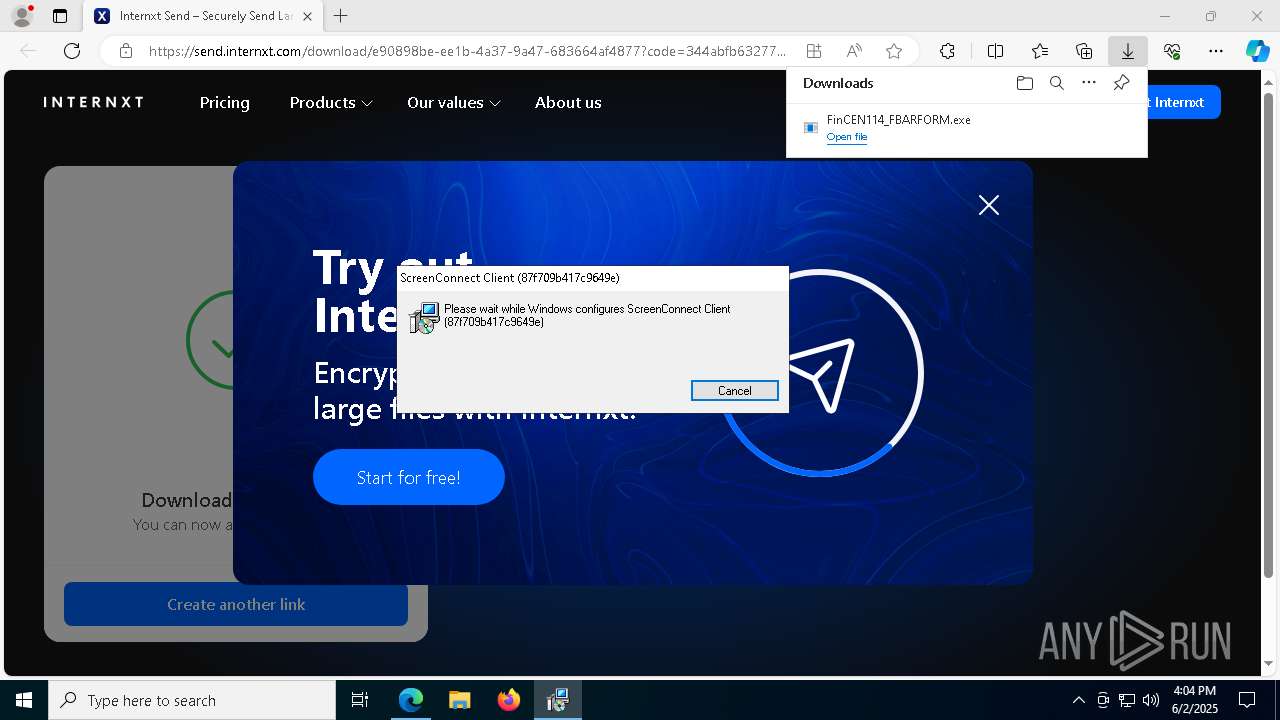Screen dimensions: 1280x720
Task: Open the Windows Start menu
Action: (x=24, y=700)
